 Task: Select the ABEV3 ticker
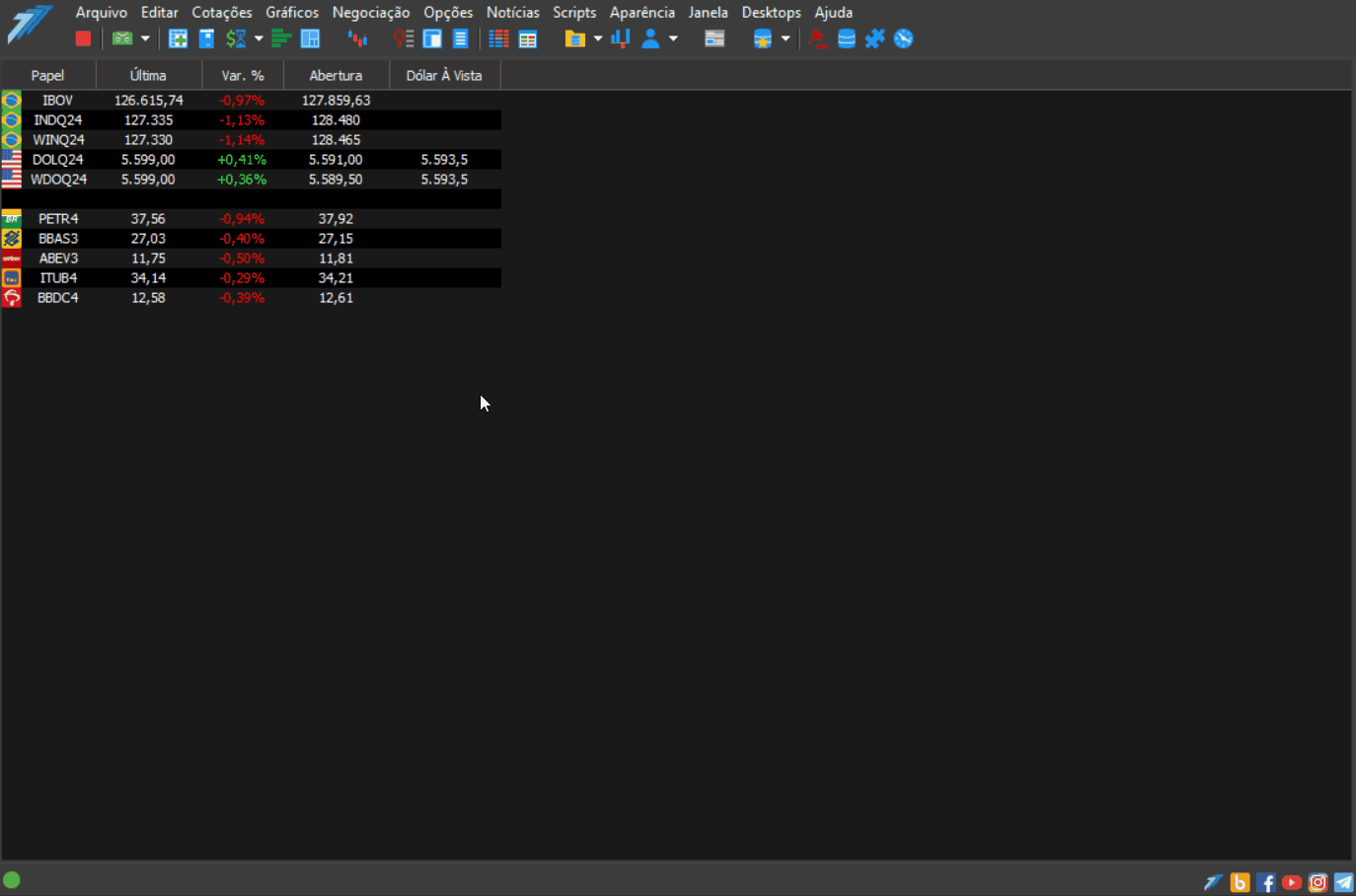coord(58,259)
